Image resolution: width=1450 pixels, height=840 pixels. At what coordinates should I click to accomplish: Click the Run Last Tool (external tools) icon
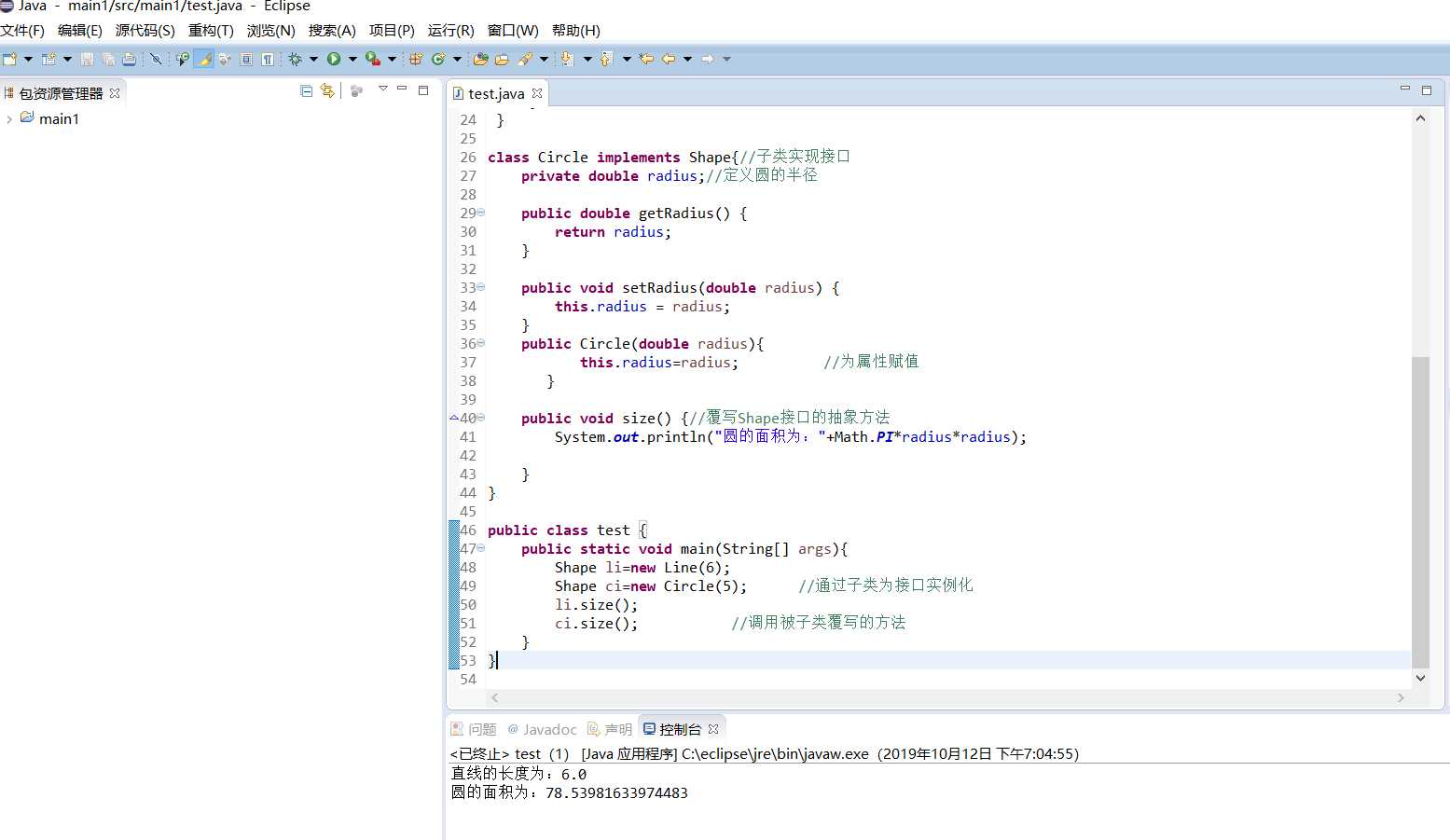(x=373, y=59)
